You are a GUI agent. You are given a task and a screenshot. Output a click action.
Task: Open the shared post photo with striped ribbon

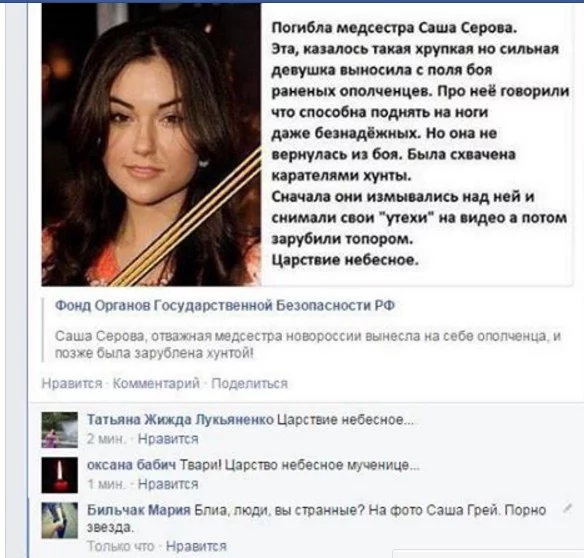tap(151, 145)
